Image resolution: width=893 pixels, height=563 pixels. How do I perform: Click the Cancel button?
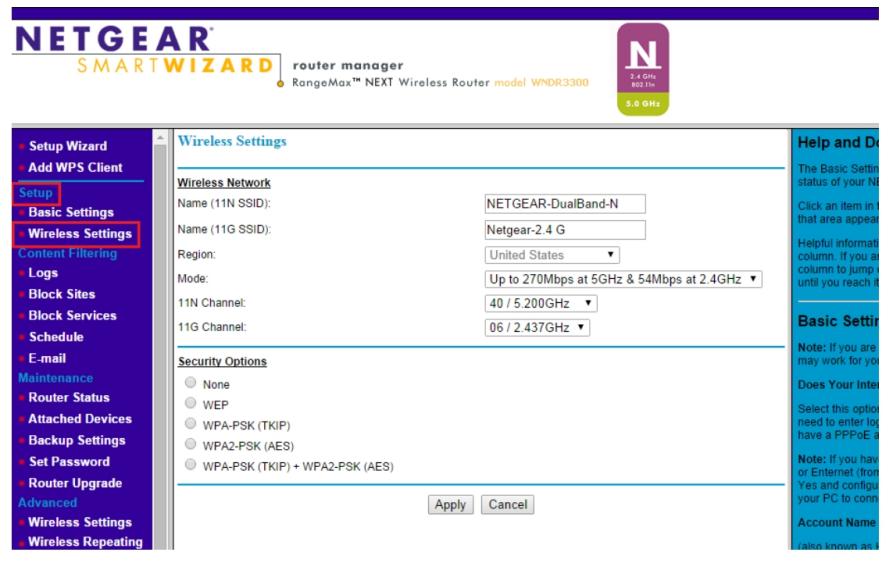click(x=507, y=505)
